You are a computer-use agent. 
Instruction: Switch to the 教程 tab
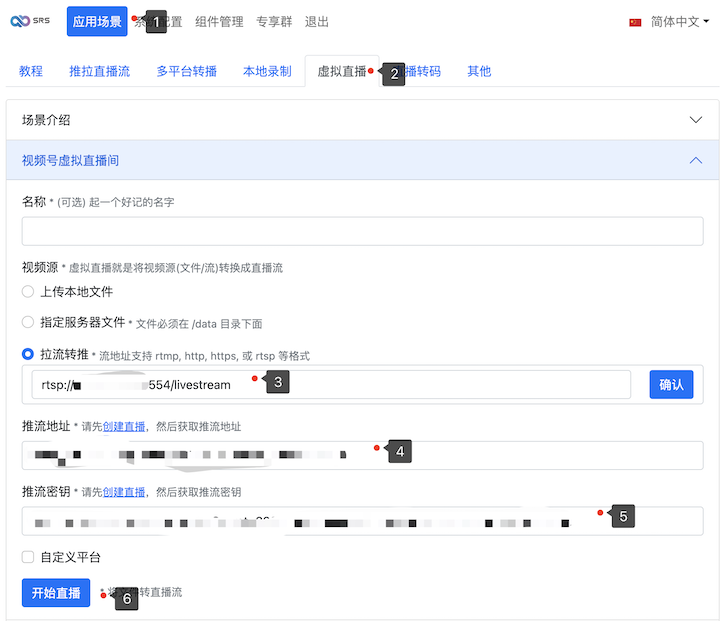[31, 72]
